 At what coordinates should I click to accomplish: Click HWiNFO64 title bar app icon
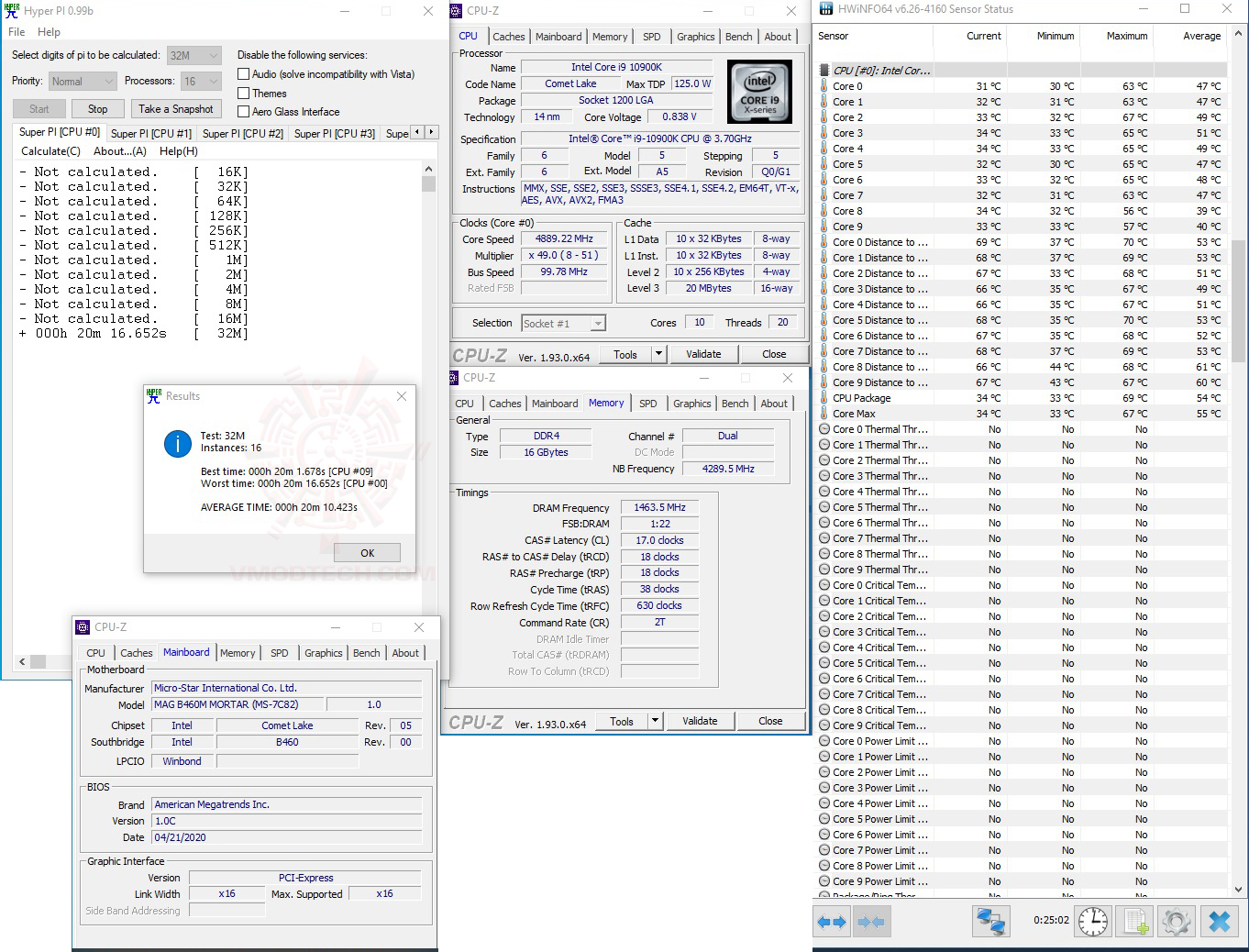824,9
